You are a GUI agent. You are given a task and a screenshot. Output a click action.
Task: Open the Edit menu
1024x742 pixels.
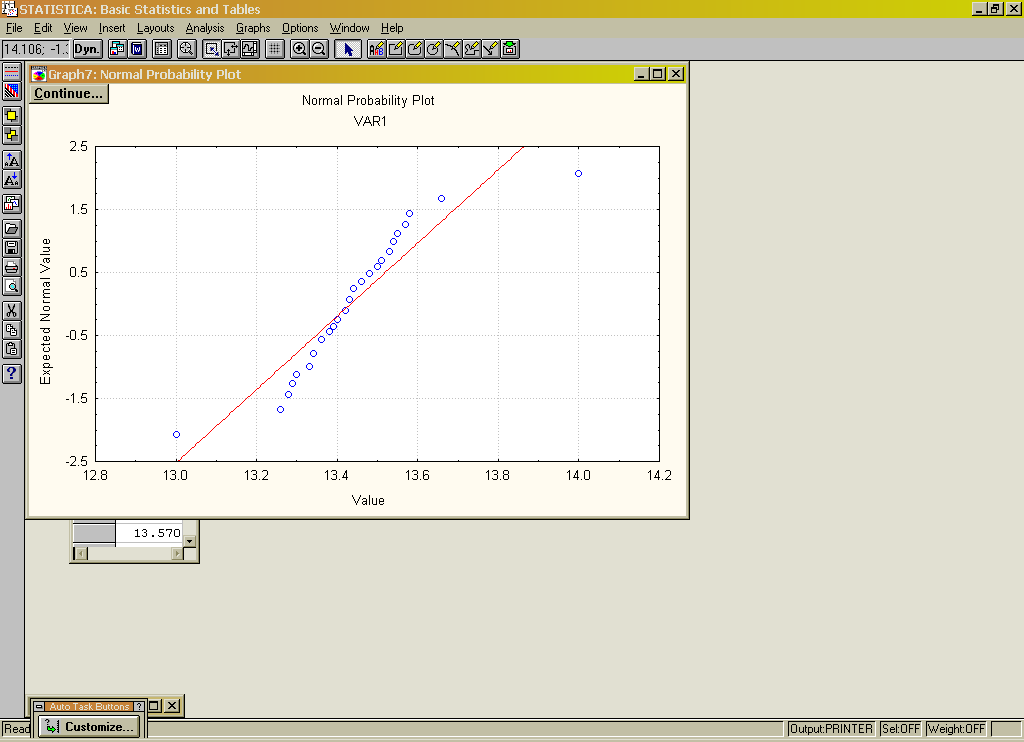(x=43, y=28)
